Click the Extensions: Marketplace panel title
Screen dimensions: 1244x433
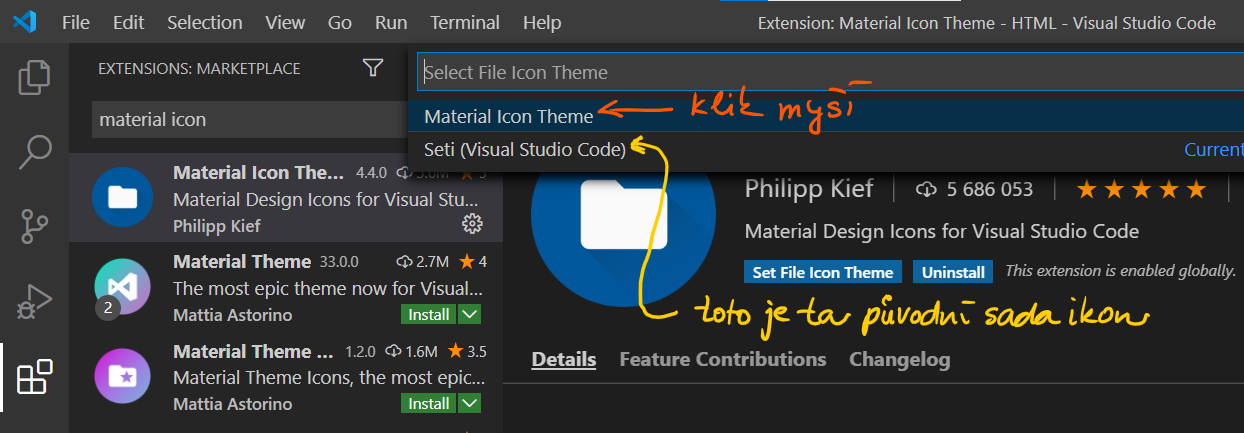199,69
